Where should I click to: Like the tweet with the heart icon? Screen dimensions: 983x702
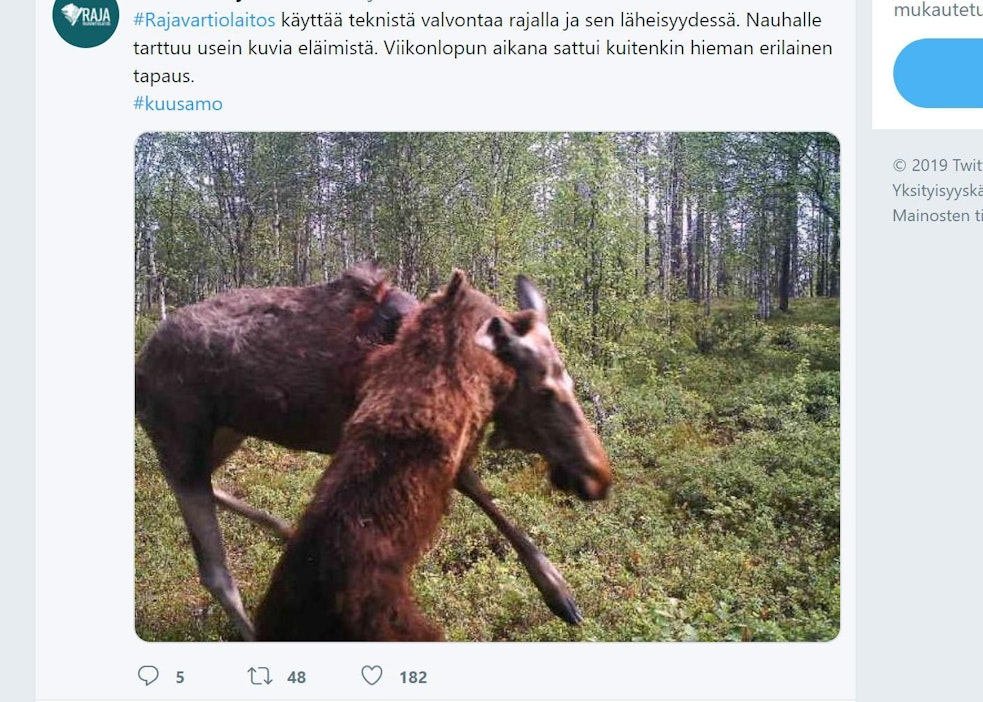point(371,675)
